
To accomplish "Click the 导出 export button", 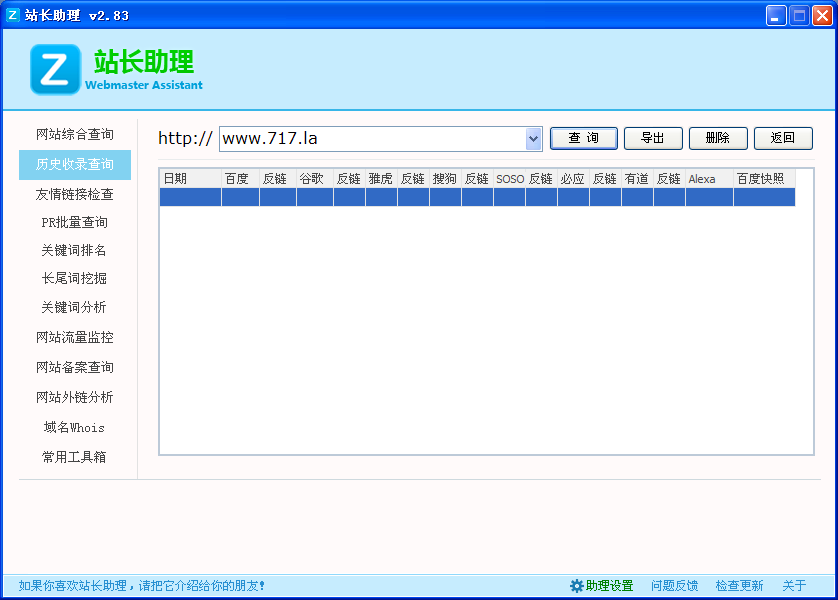I will [x=653, y=138].
